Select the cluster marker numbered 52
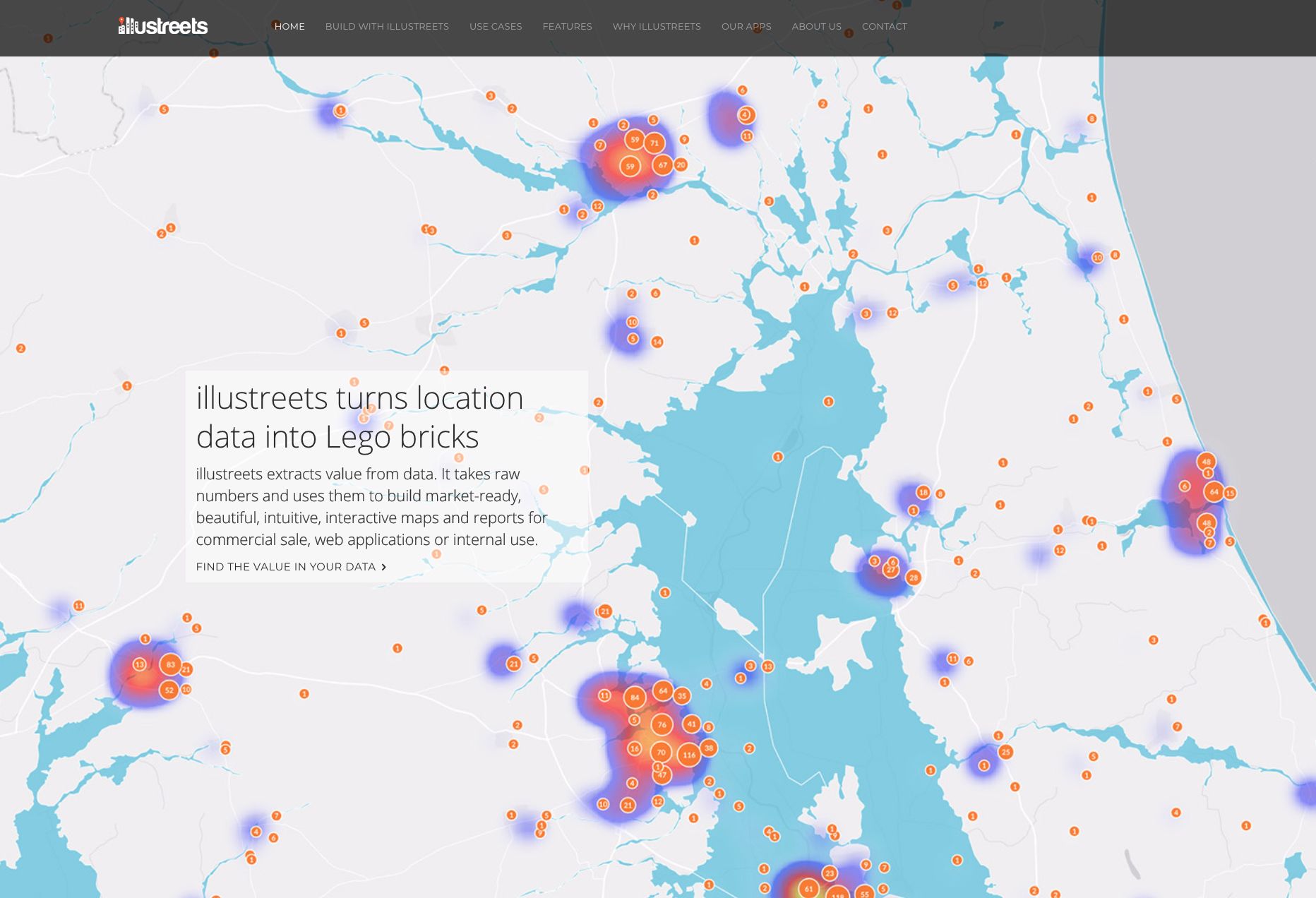Viewport: 1316px width, 898px height. (x=169, y=690)
